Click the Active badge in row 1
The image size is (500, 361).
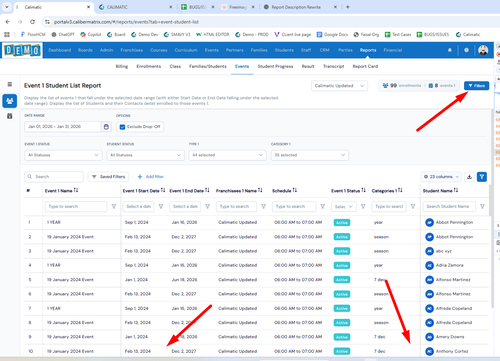pos(342,223)
